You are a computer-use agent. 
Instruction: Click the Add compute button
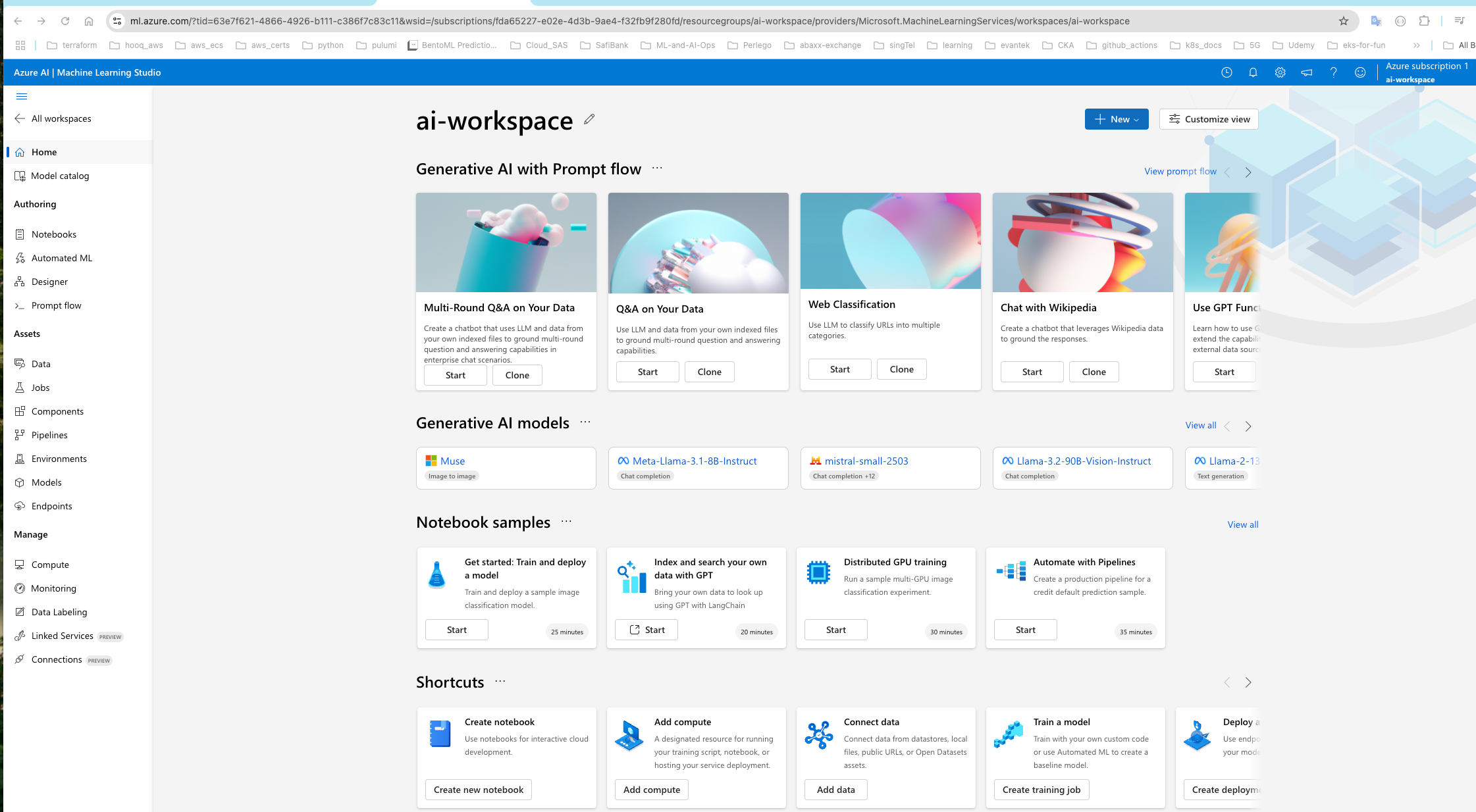(x=652, y=790)
